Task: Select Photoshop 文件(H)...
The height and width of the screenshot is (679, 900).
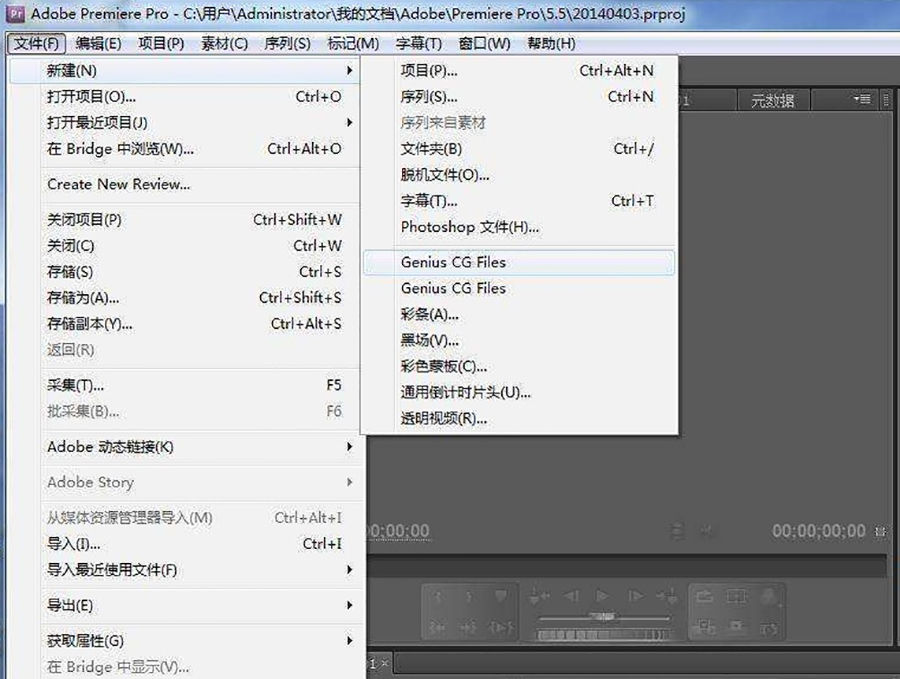Action: [x=519, y=227]
